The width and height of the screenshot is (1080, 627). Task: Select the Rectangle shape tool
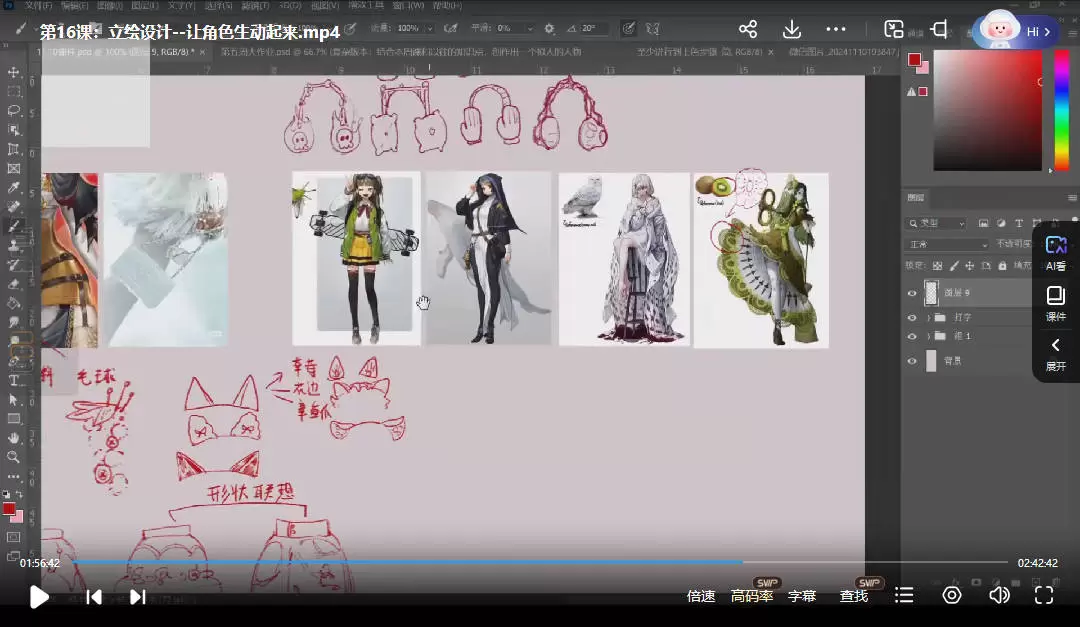[x=13, y=419]
